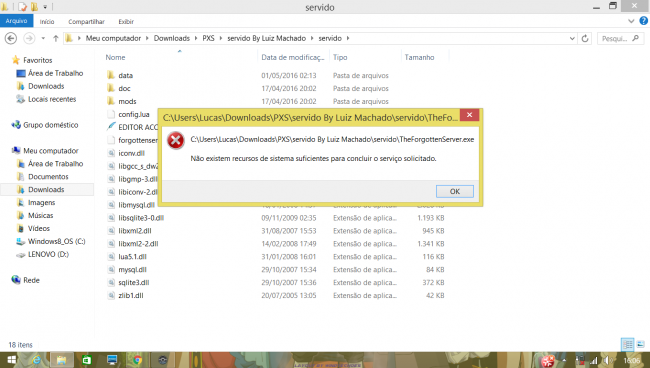
Task: Select the Exibir ribbon tab
Action: tap(126, 22)
